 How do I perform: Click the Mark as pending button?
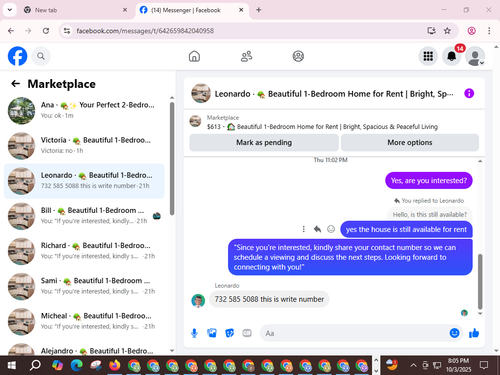[x=264, y=143]
